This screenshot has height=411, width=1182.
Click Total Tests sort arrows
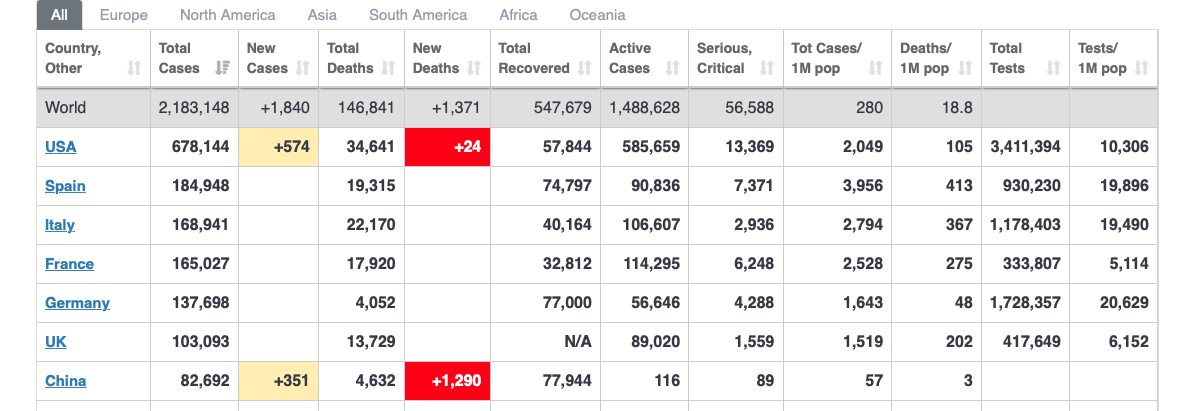(x=1053, y=68)
